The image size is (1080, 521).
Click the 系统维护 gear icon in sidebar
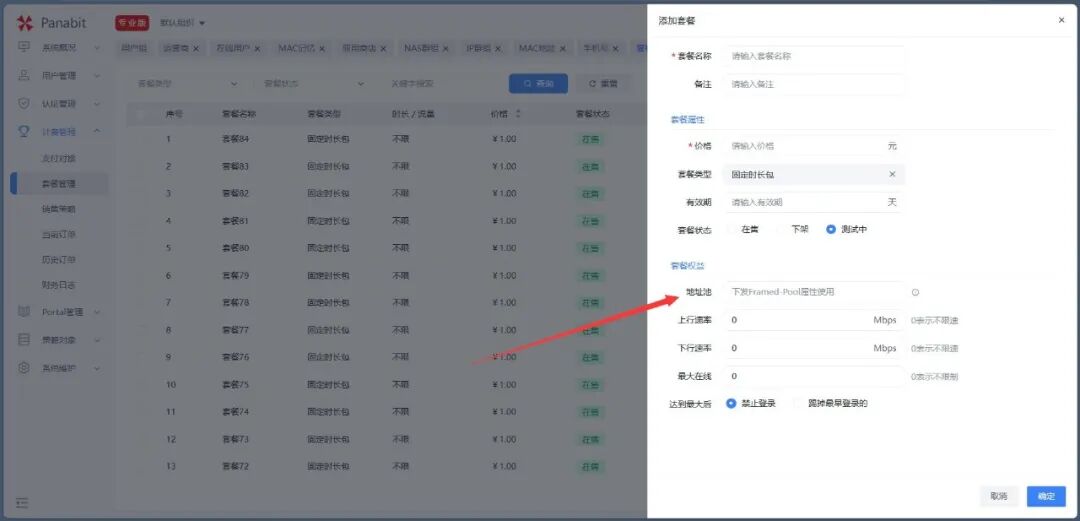24,368
